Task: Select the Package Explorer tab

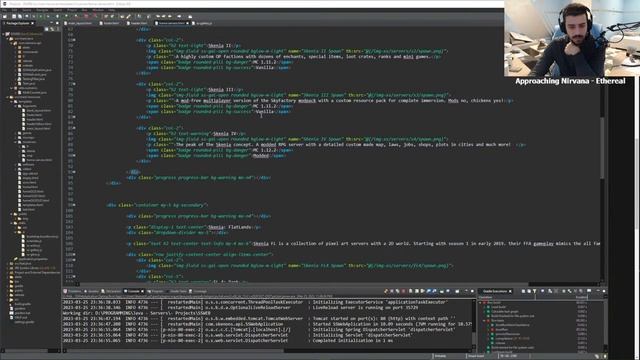Action: 18,23
